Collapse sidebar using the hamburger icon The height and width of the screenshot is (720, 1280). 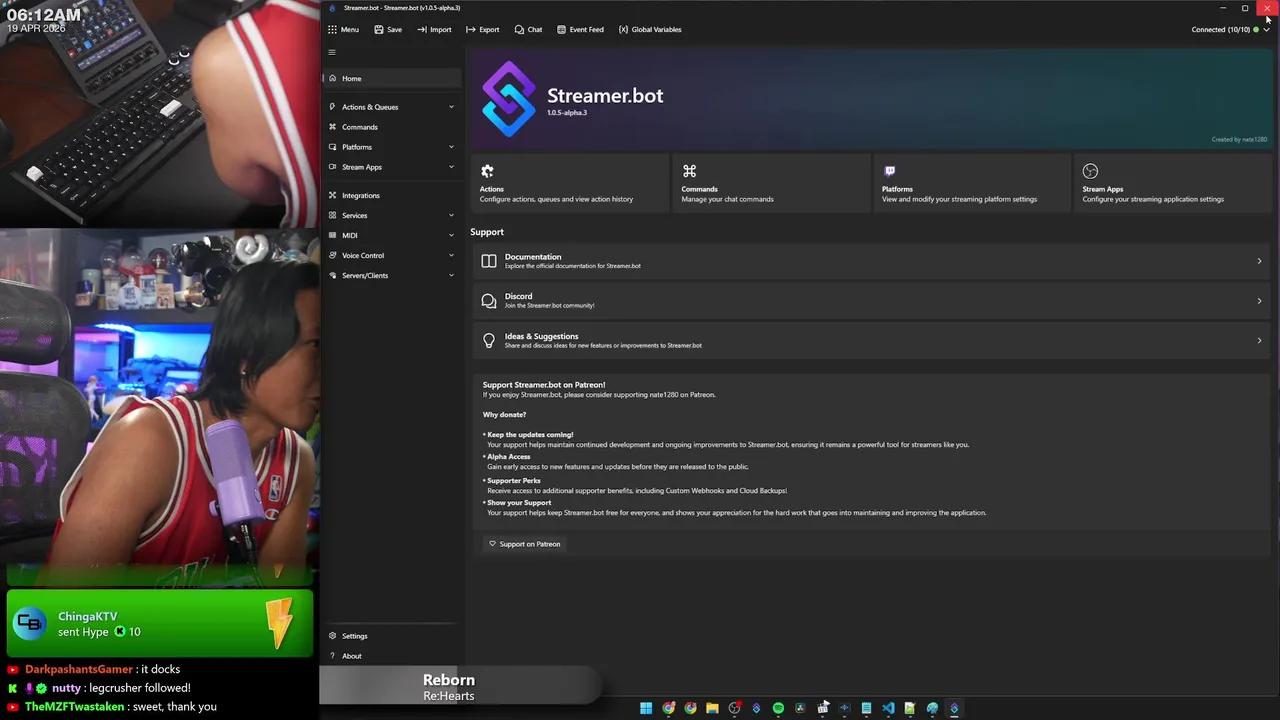coord(332,52)
